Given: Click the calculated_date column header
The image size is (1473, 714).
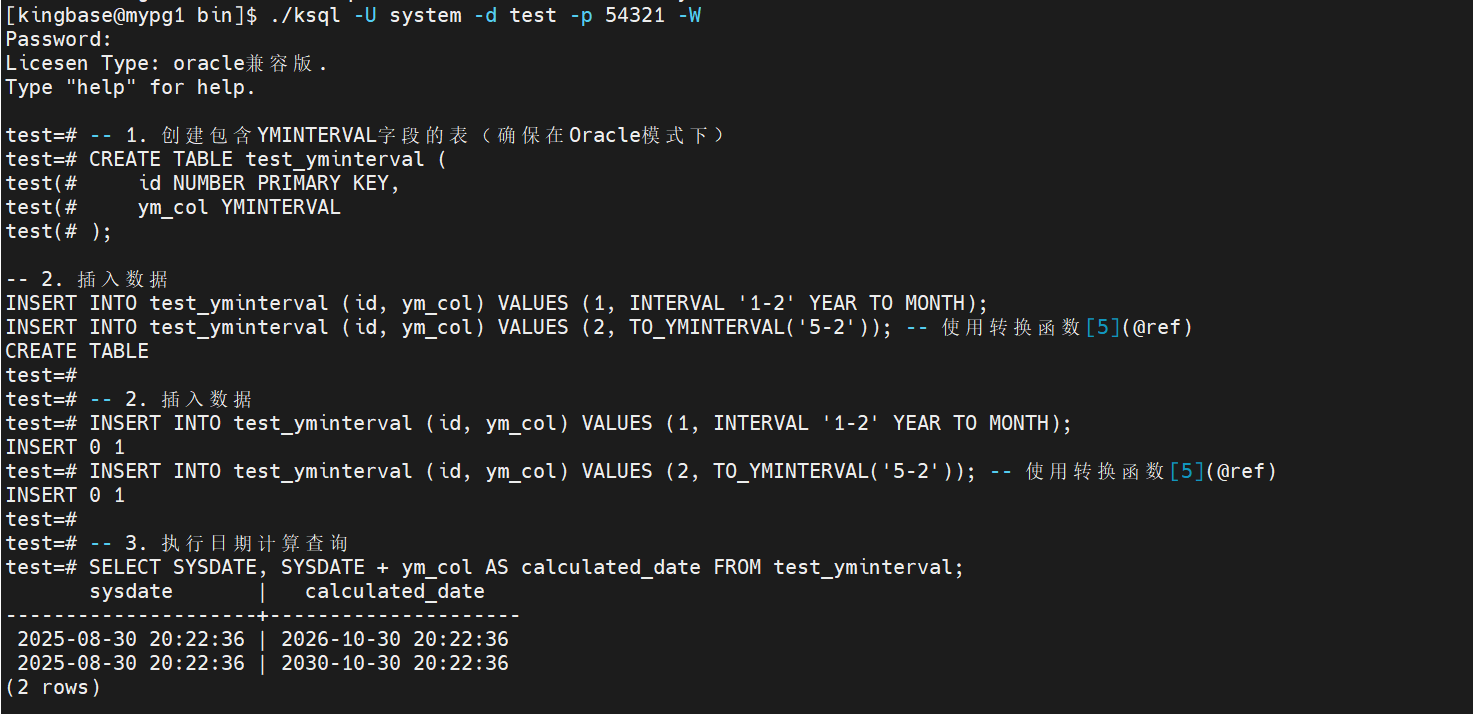Looking at the screenshot, I should tap(395, 591).
